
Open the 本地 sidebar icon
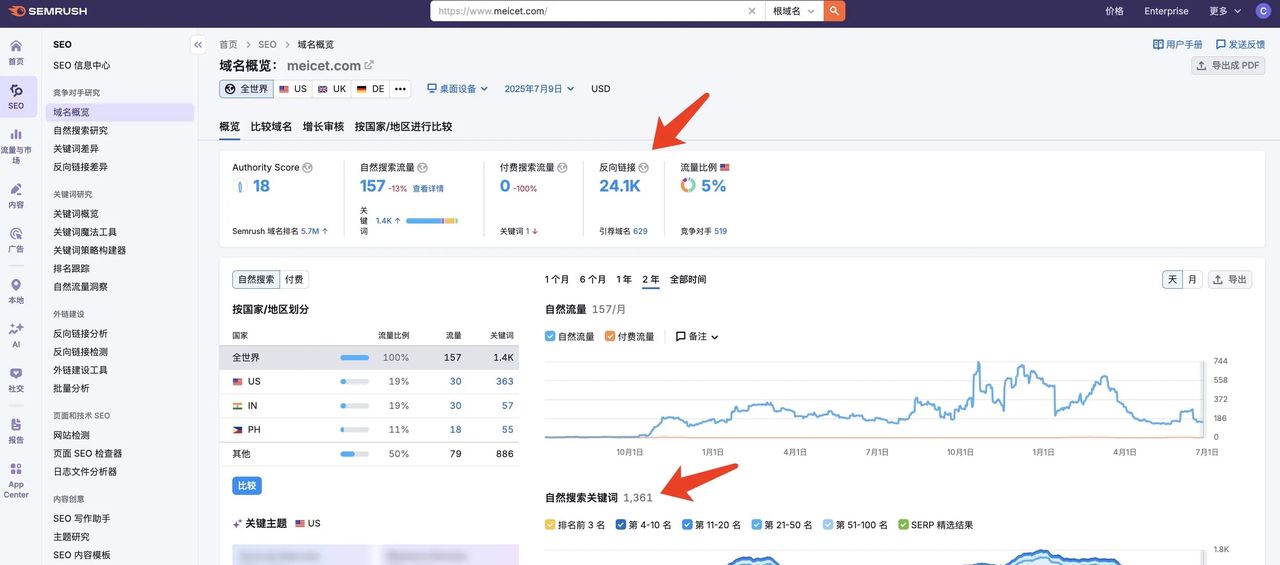16,291
